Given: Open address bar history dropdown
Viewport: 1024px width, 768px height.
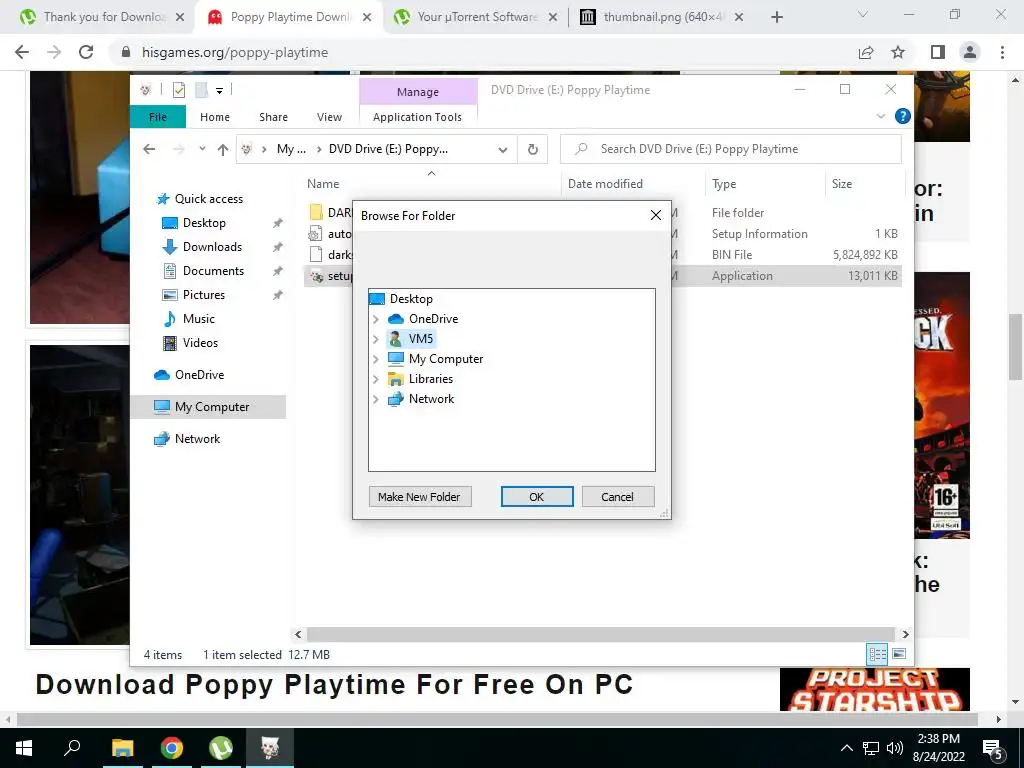Looking at the screenshot, I should [502, 150].
